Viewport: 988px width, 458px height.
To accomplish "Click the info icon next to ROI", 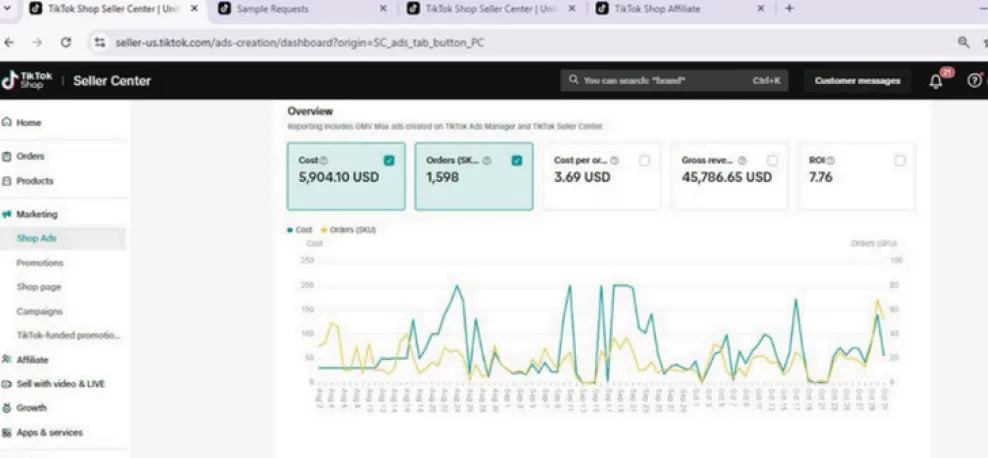I will point(830,161).
